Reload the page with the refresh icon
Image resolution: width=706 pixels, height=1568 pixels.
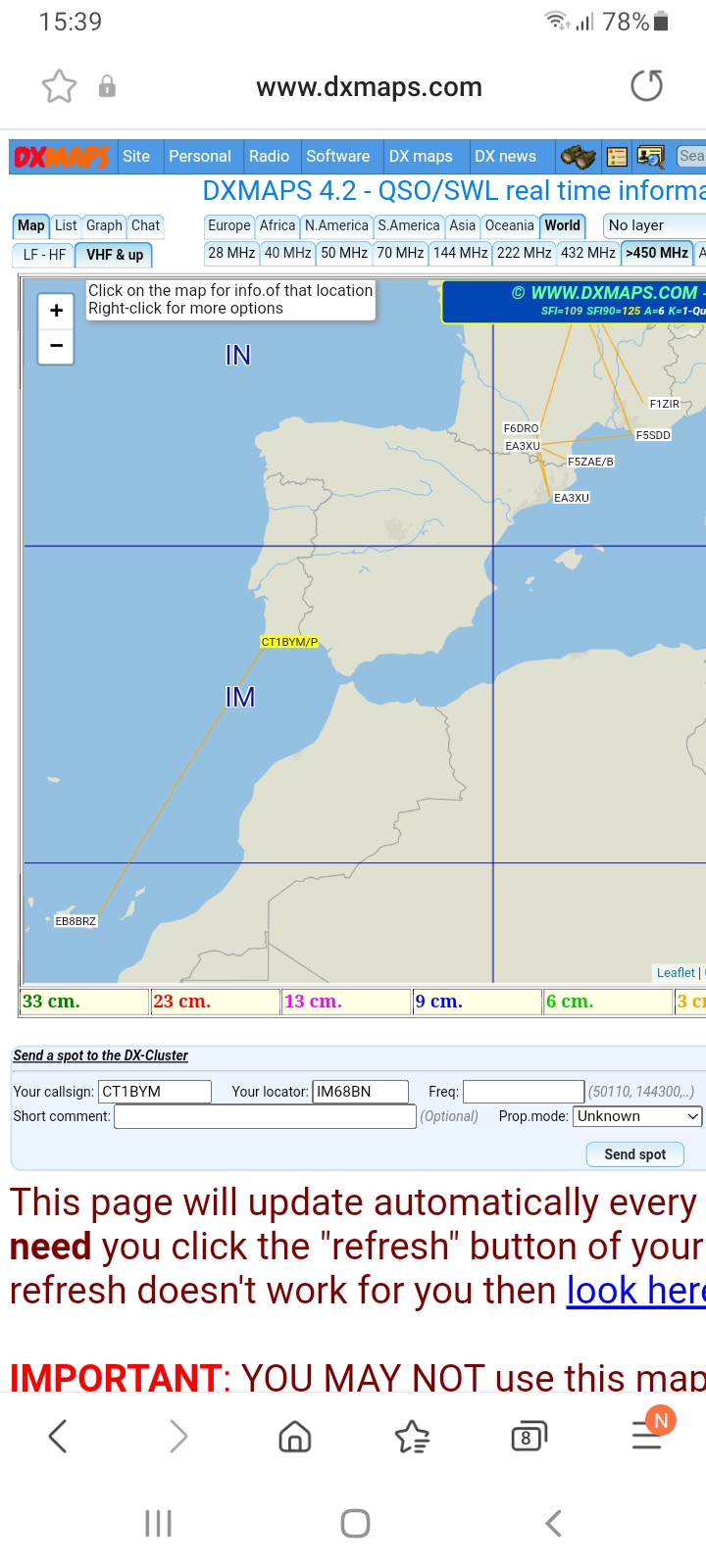click(x=647, y=85)
